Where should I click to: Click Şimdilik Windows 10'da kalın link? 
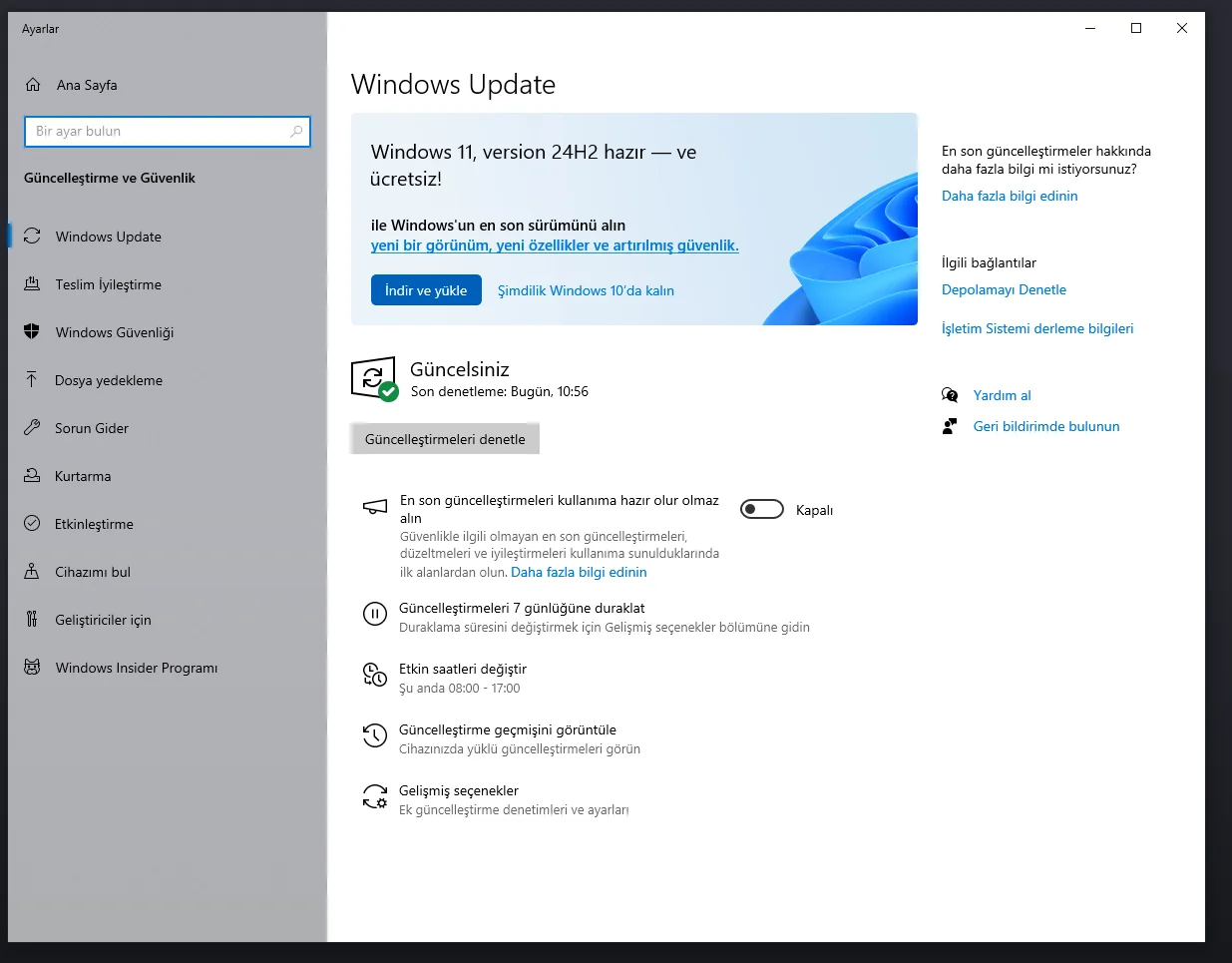pos(586,290)
